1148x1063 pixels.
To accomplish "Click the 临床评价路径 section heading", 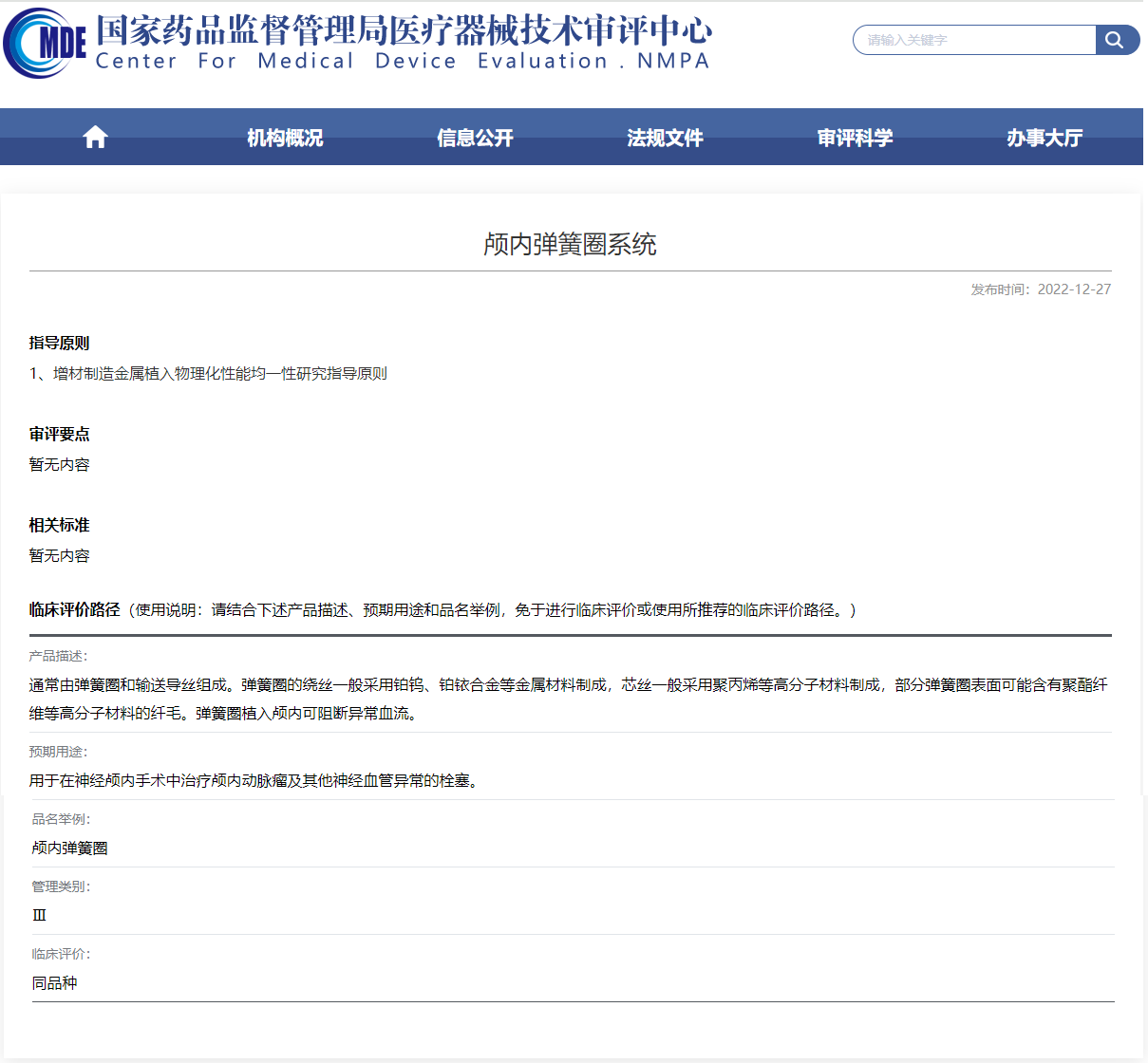I will pyautogui.click(x=74, y=609).
